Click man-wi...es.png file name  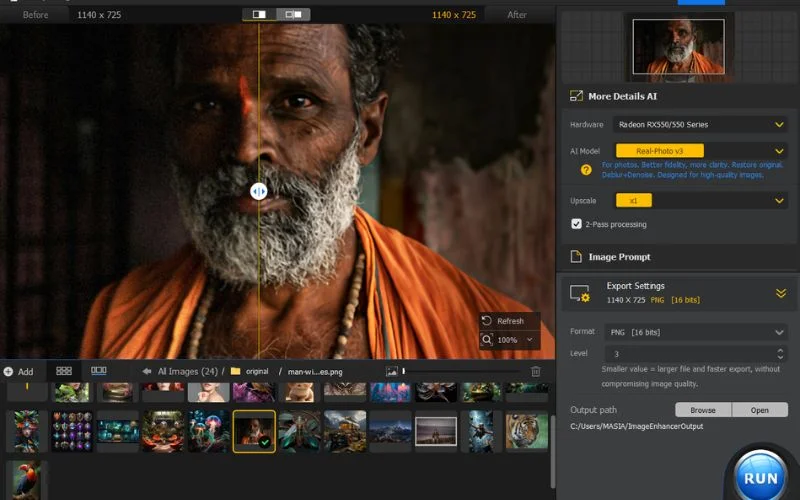point(315,372)
